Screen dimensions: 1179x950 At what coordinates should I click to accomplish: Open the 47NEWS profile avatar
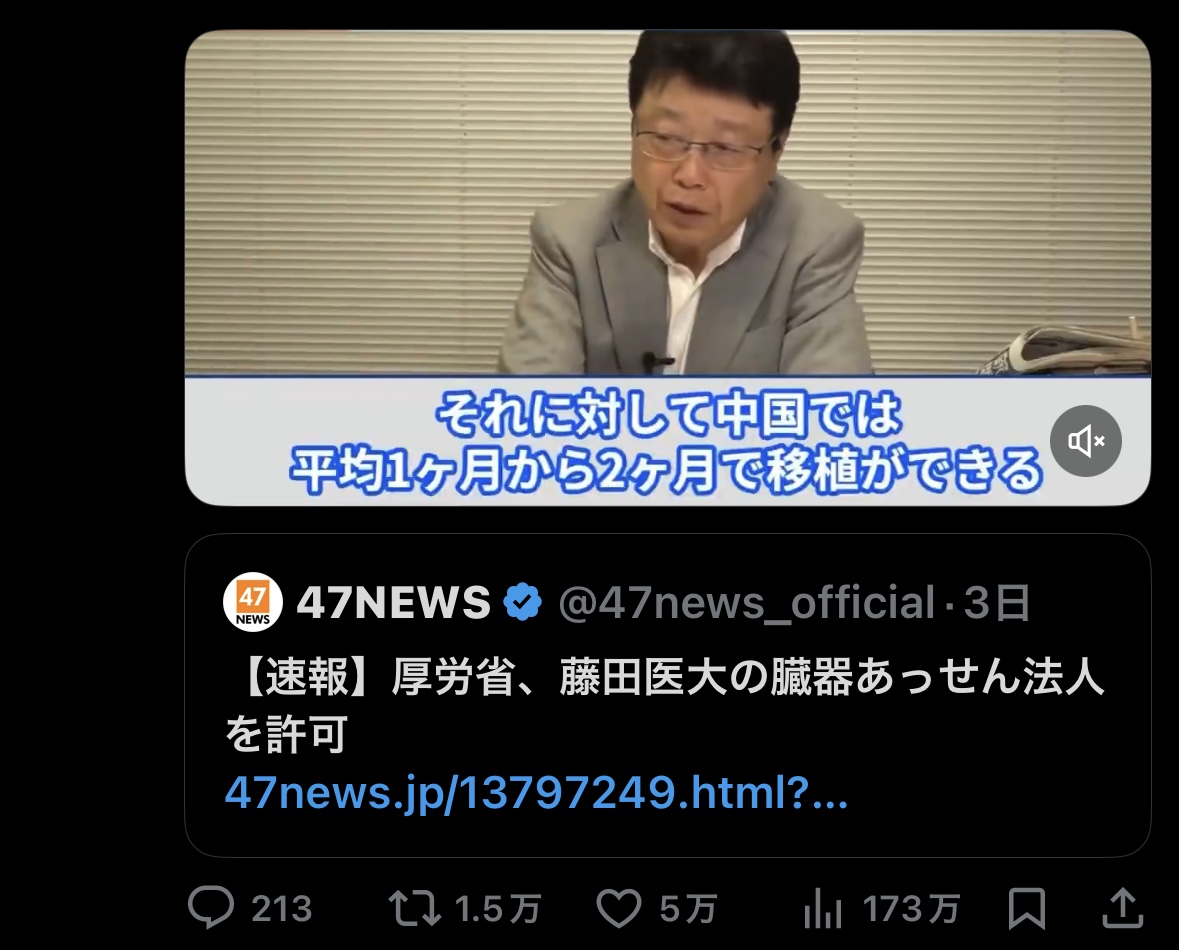tap(253, 602)
